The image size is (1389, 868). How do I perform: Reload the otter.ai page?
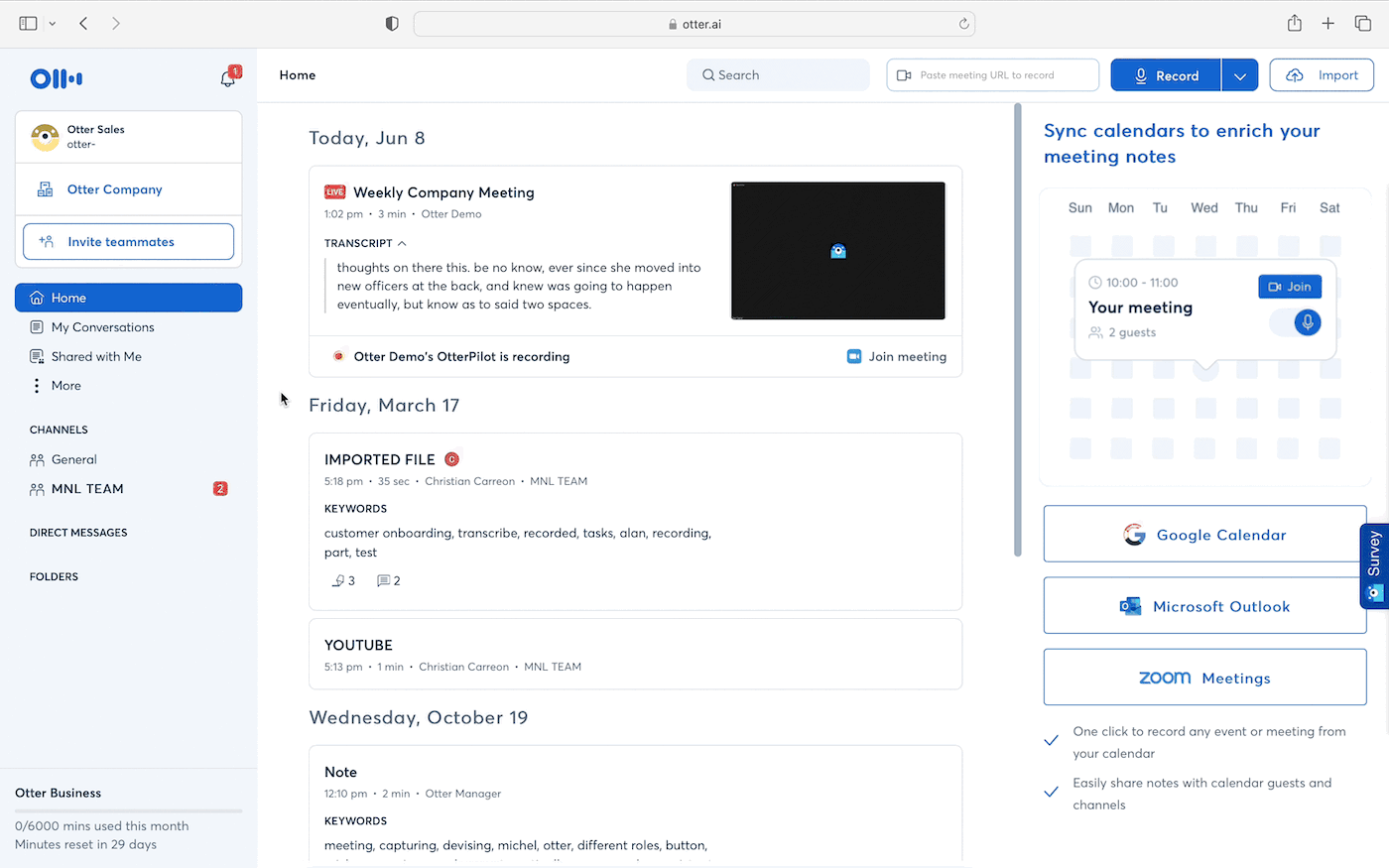963,24
